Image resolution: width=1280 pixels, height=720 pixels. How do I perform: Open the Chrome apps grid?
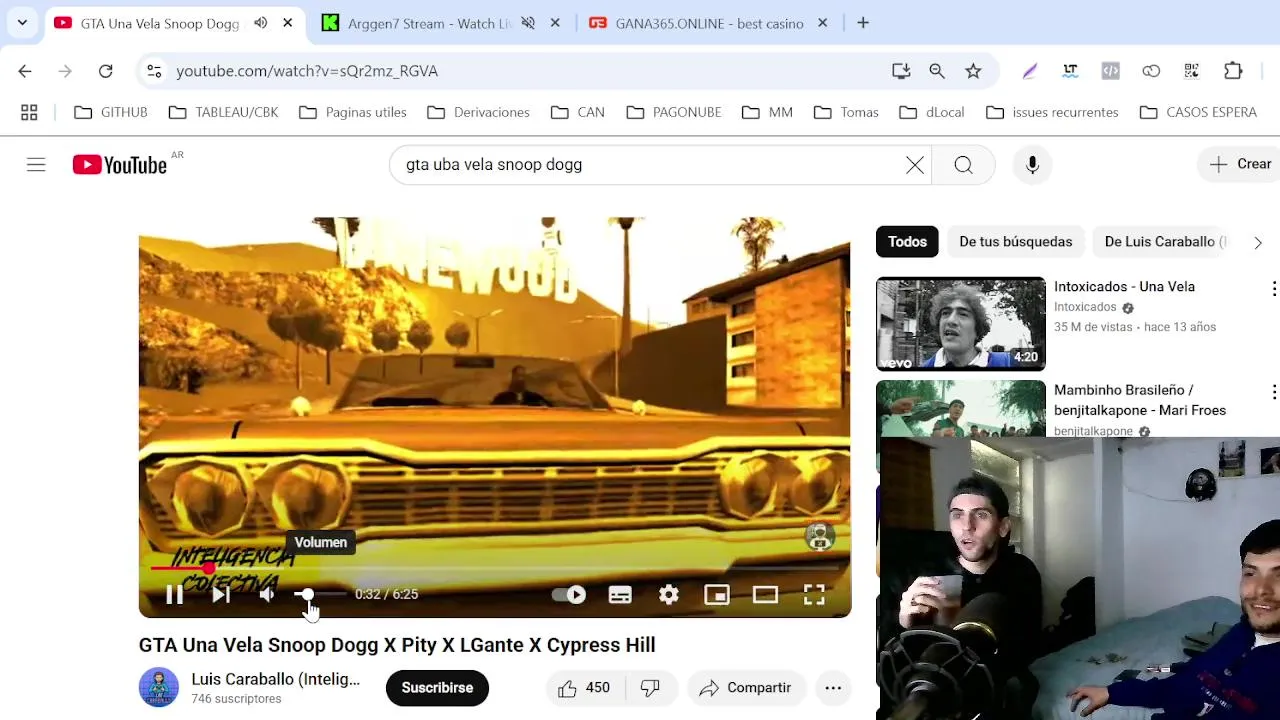[x=29, y=112]
